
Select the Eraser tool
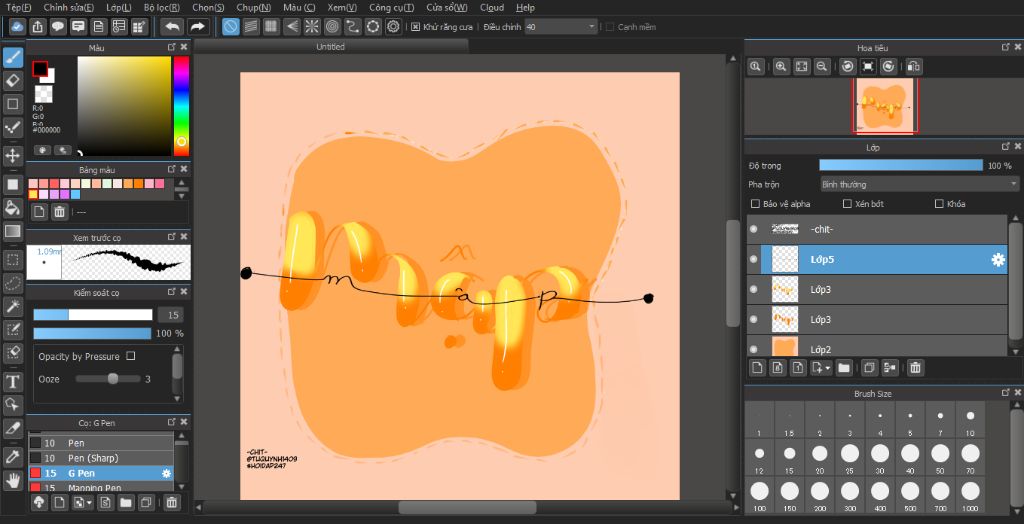12,81
